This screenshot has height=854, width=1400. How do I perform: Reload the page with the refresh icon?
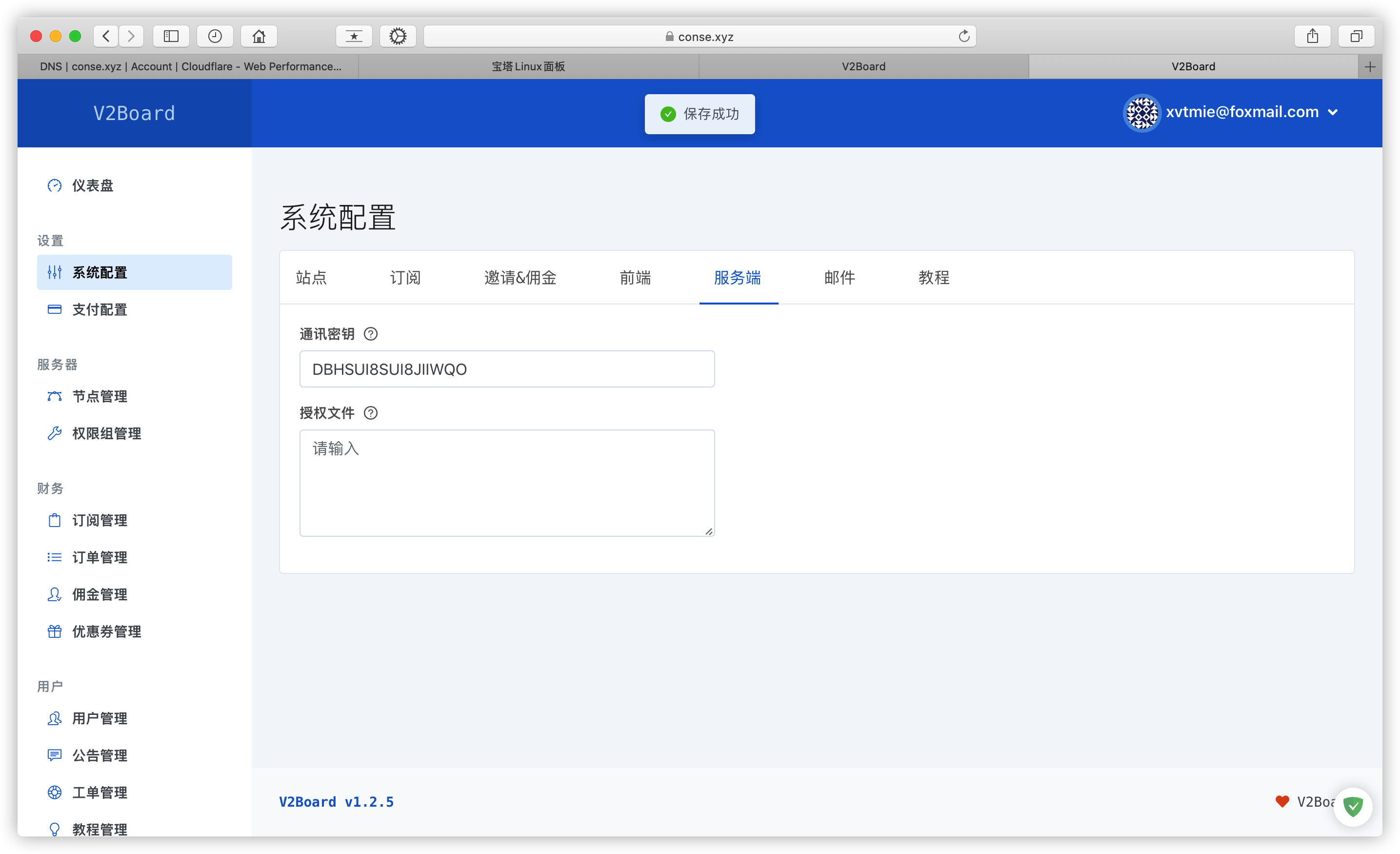963,37
